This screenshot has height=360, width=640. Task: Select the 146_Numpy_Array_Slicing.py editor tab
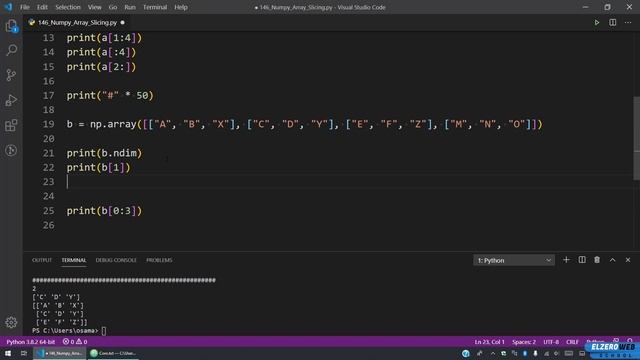pyautogui.click(x=77, y=22)
